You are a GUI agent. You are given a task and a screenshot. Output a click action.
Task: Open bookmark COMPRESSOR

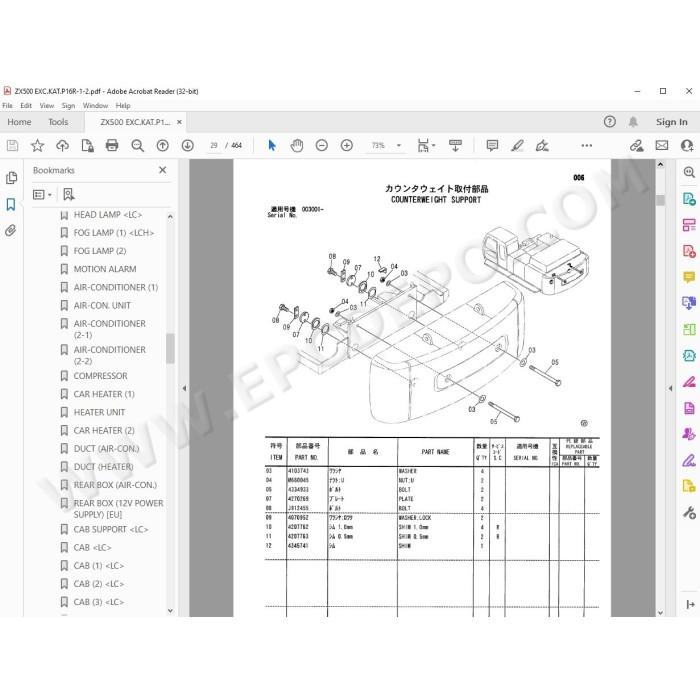click(100, 376)
